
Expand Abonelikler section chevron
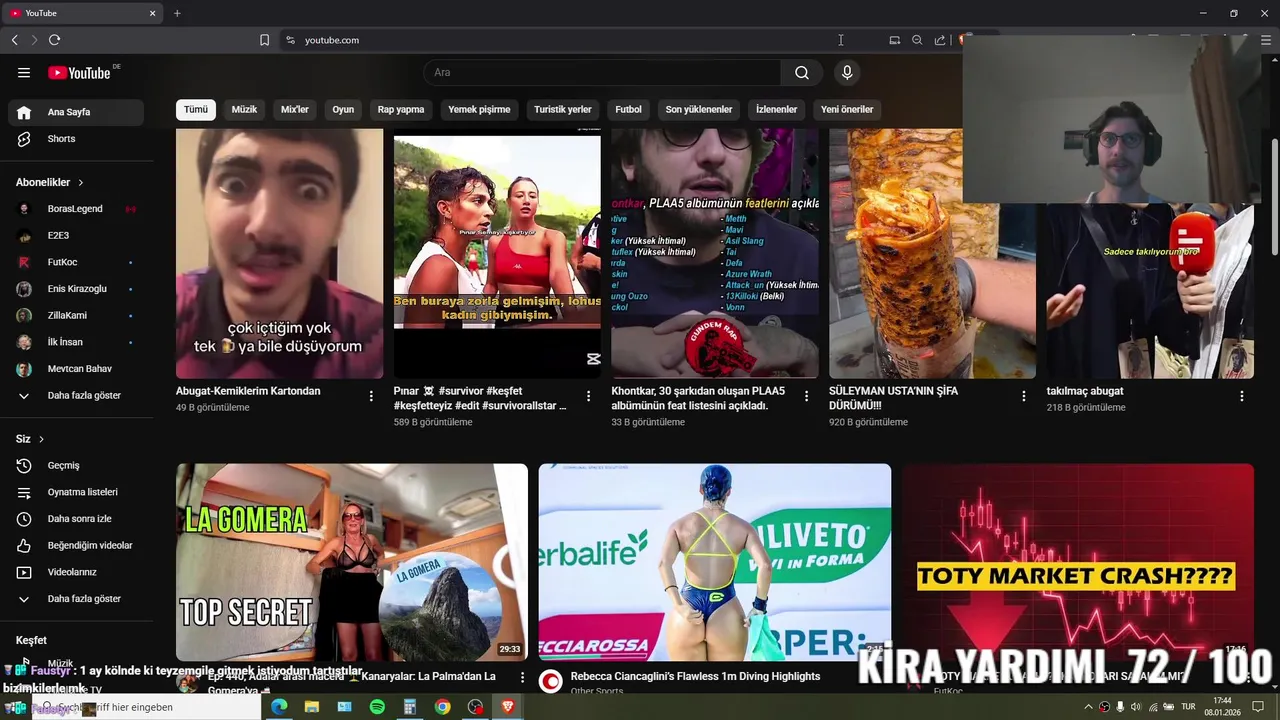(x=81, y=183)
